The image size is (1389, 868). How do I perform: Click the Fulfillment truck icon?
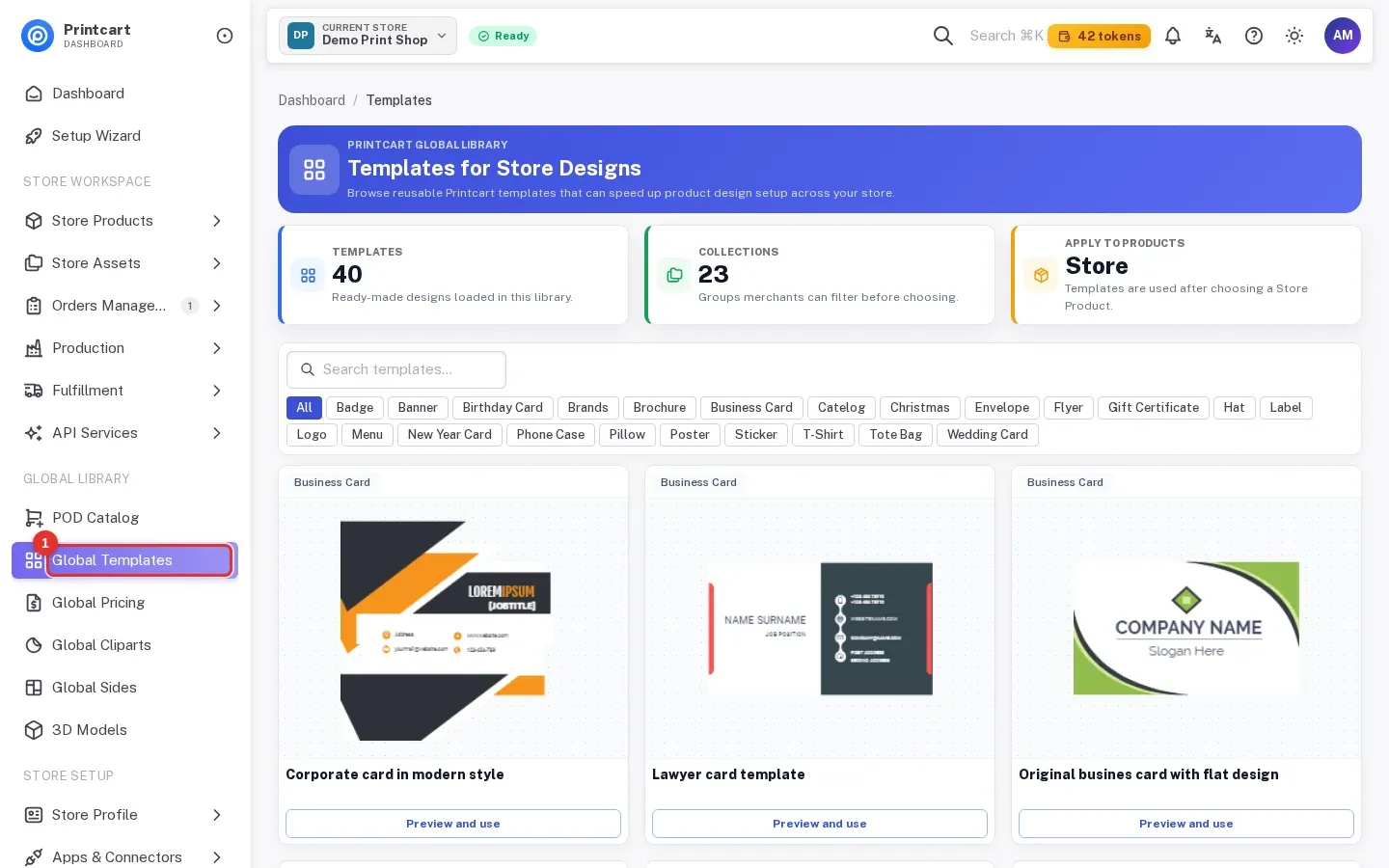[x=34, y=391]
